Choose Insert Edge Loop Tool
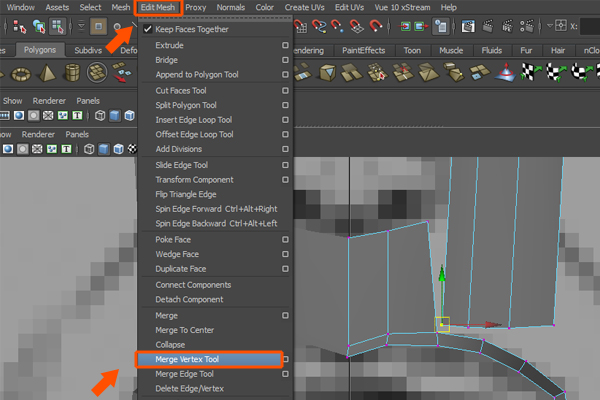The height and width of the screenshot is (400, 600). [194, 120]
